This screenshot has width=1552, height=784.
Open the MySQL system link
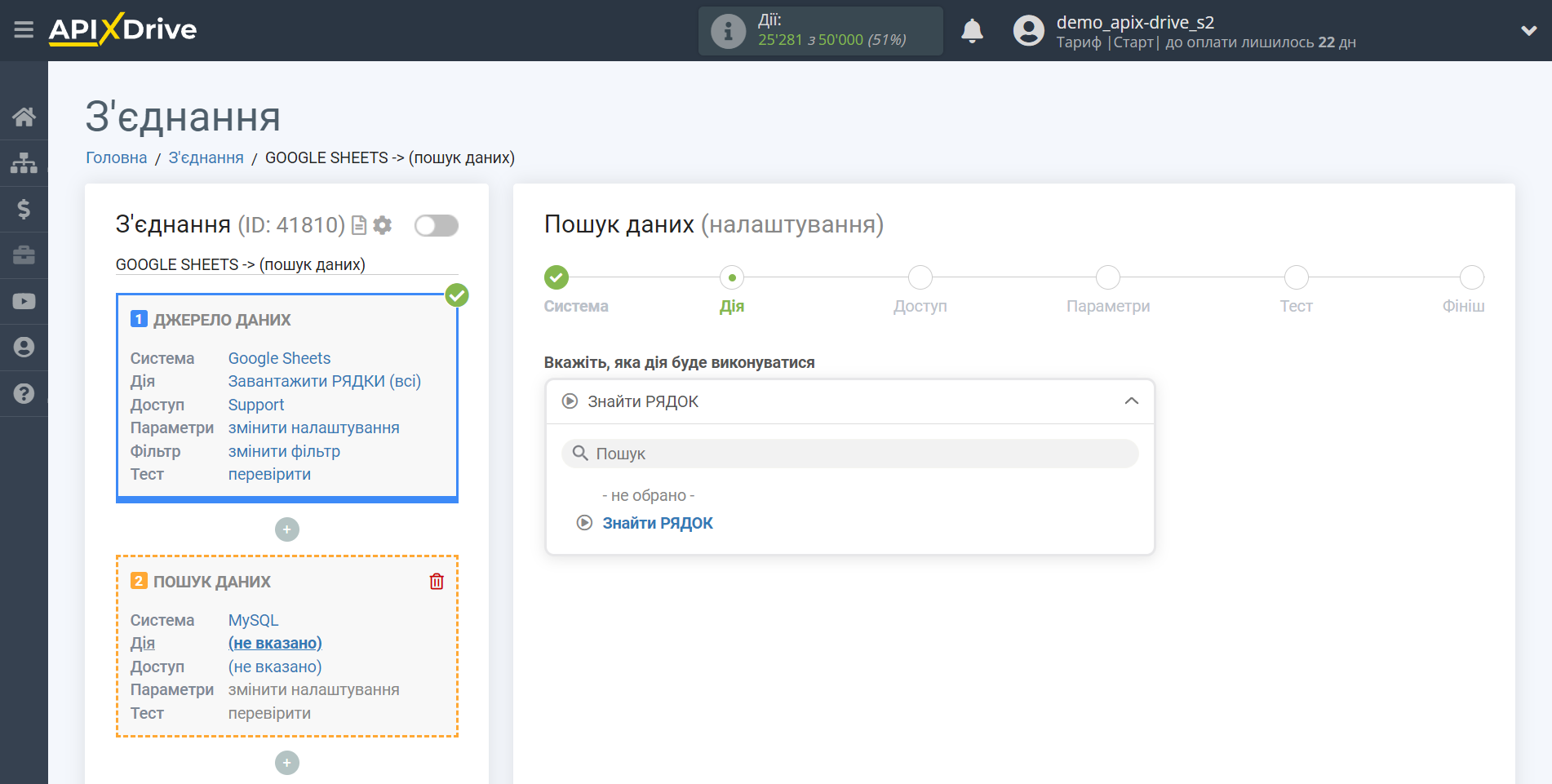tap(253, 620)
